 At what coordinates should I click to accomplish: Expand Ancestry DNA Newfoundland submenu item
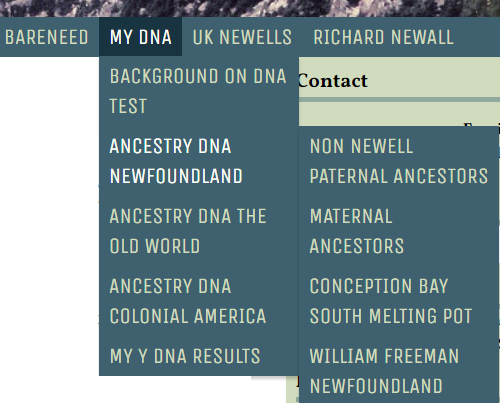click(199, 161)
